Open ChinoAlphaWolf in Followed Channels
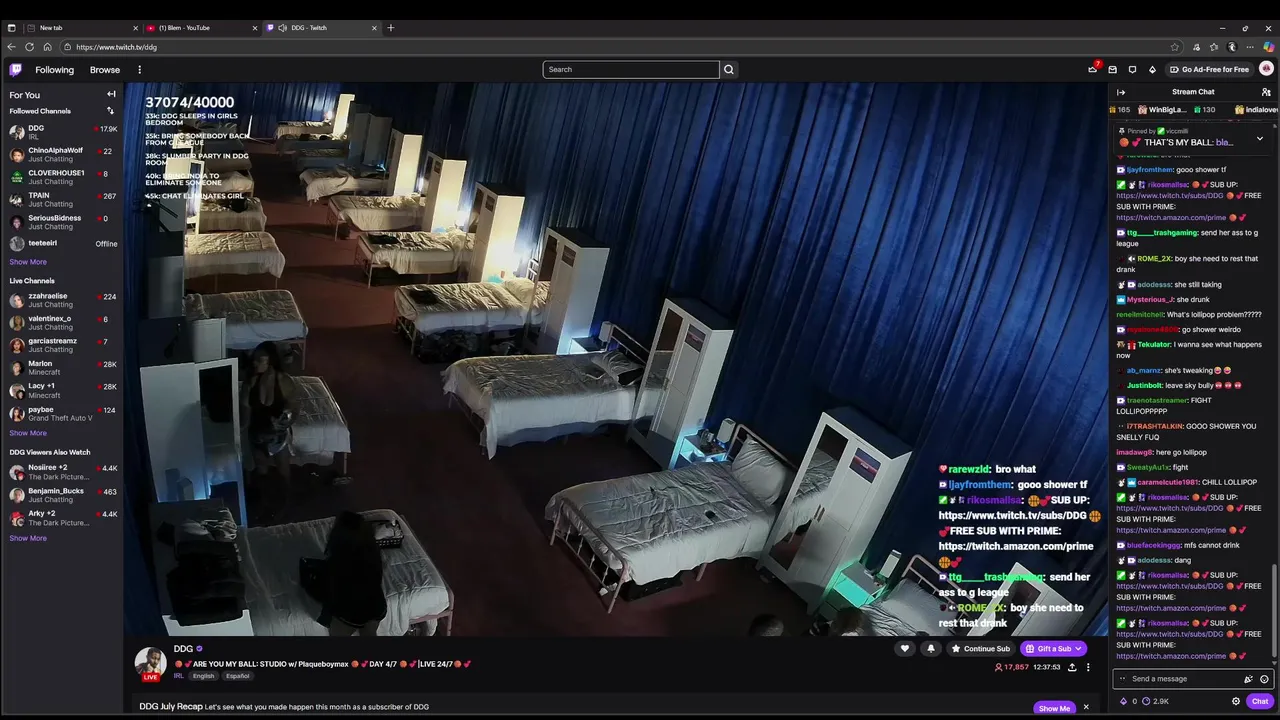 pyautogui.click(x=62, y=155)
